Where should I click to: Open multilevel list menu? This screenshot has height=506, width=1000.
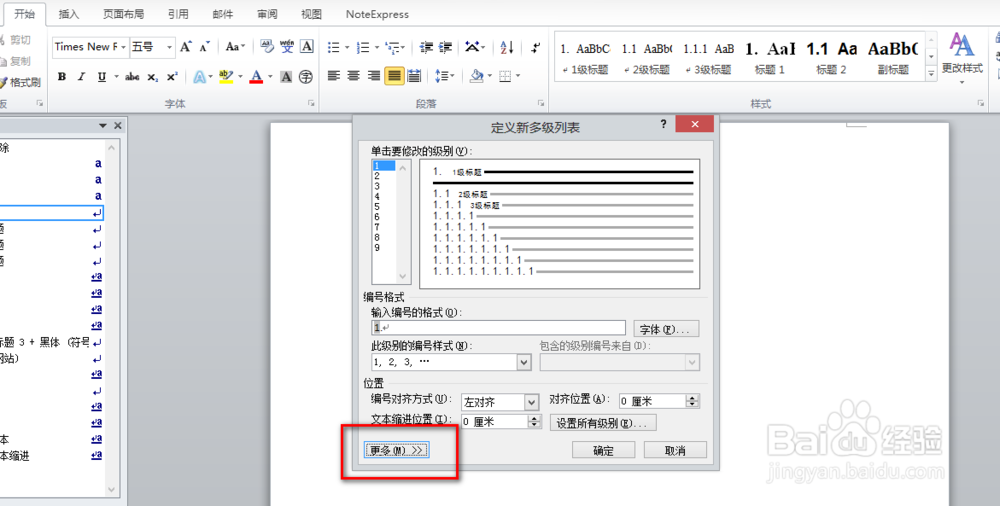pos(393,47)
